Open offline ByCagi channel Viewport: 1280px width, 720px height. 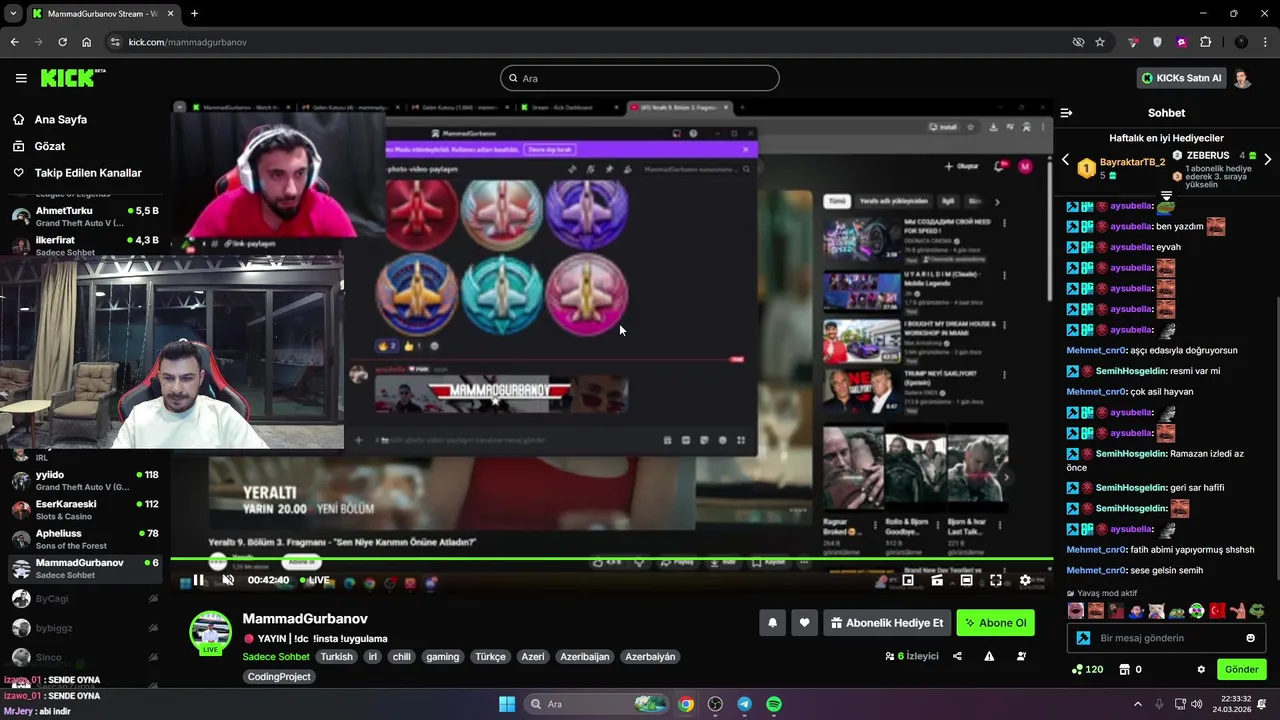coord(85,598)
